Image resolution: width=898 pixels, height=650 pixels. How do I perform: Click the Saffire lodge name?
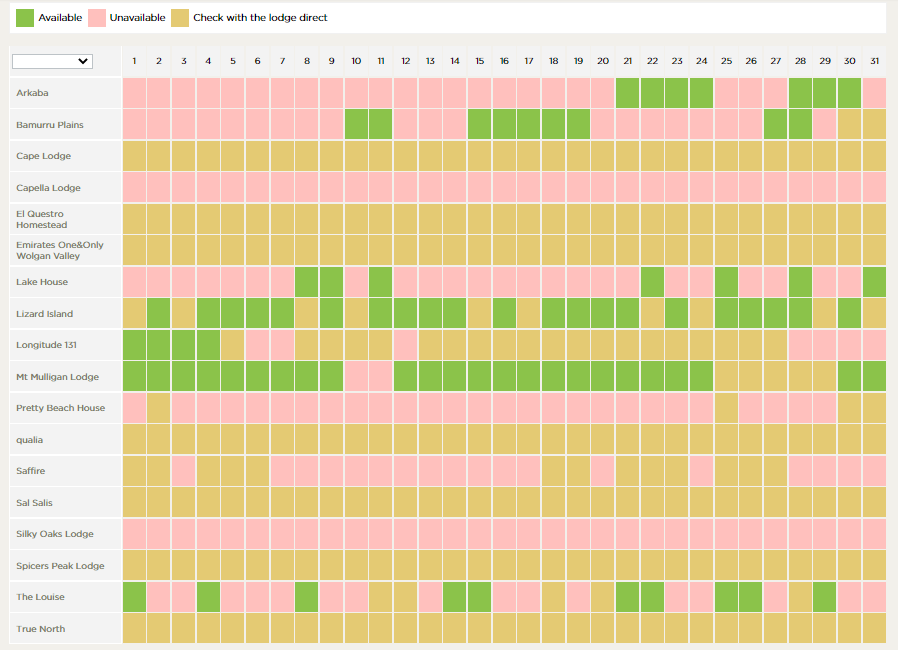(x=30, y=471)
